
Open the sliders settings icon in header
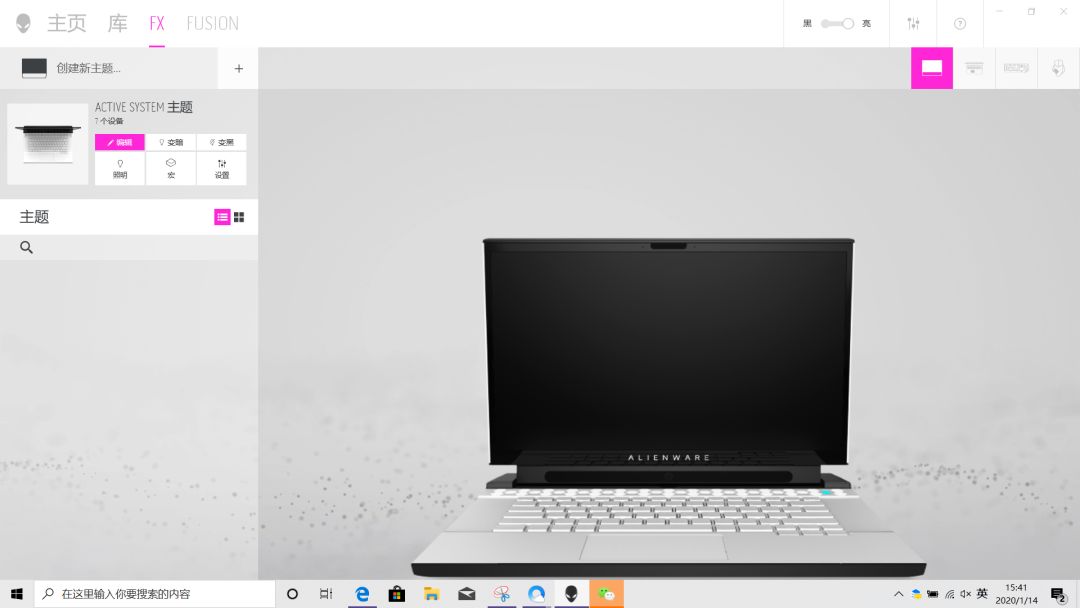click(913, 23)
